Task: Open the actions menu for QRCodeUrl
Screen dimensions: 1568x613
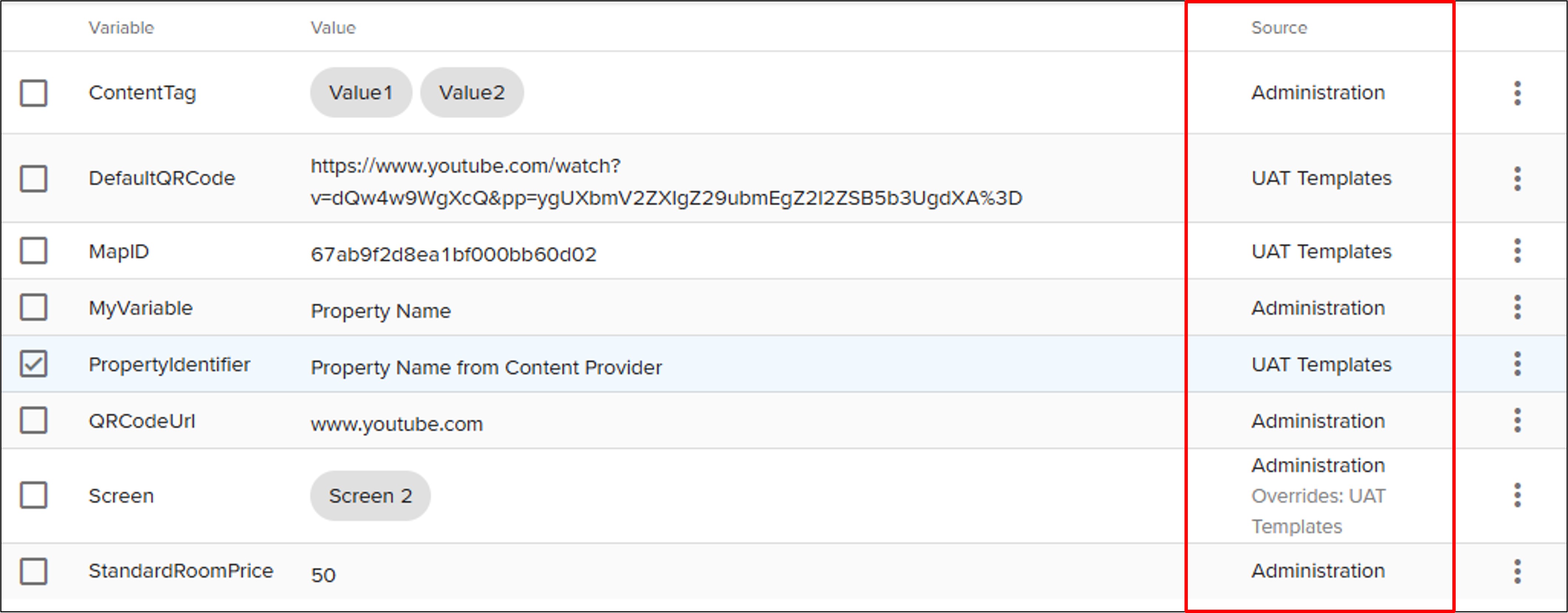Action: point(1517,420)
